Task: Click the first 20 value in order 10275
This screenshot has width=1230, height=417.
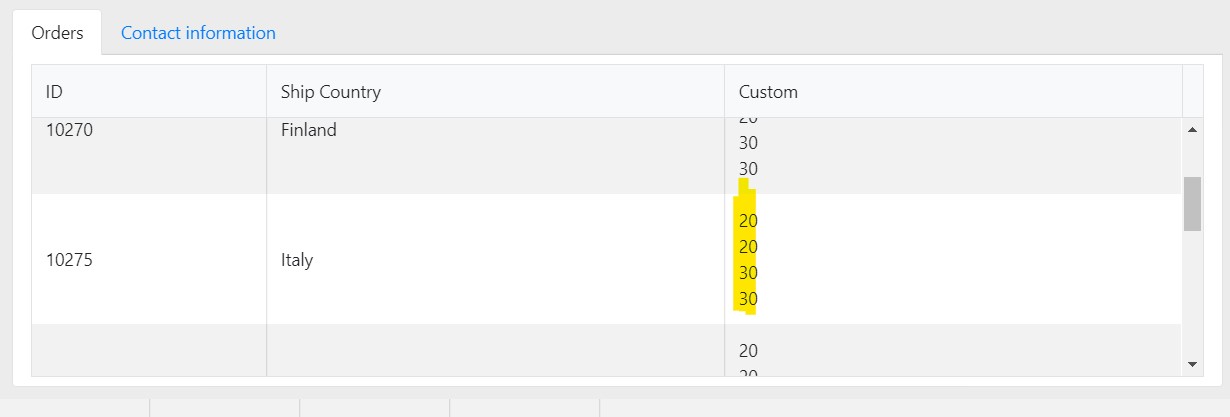Action: pos(748,221)
